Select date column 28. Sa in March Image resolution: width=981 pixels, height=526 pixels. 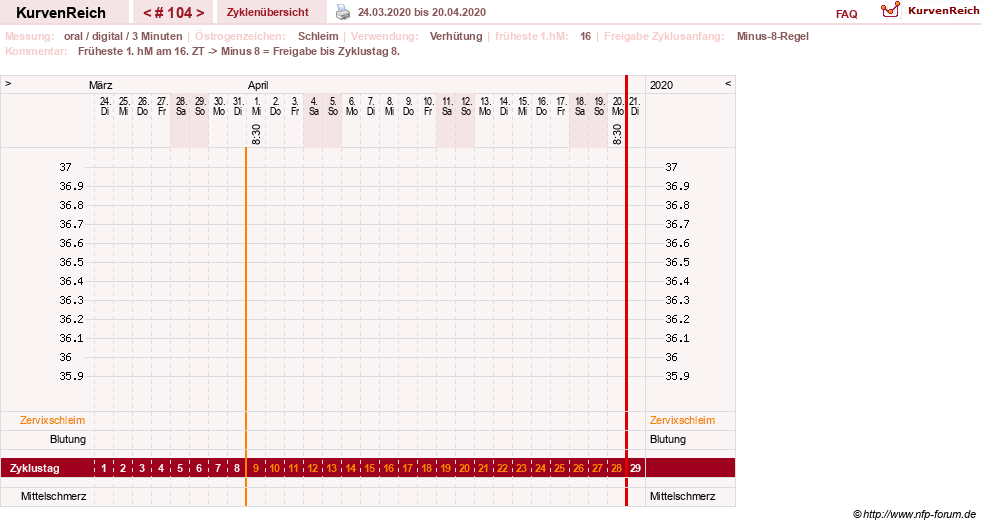click(181, 106)
